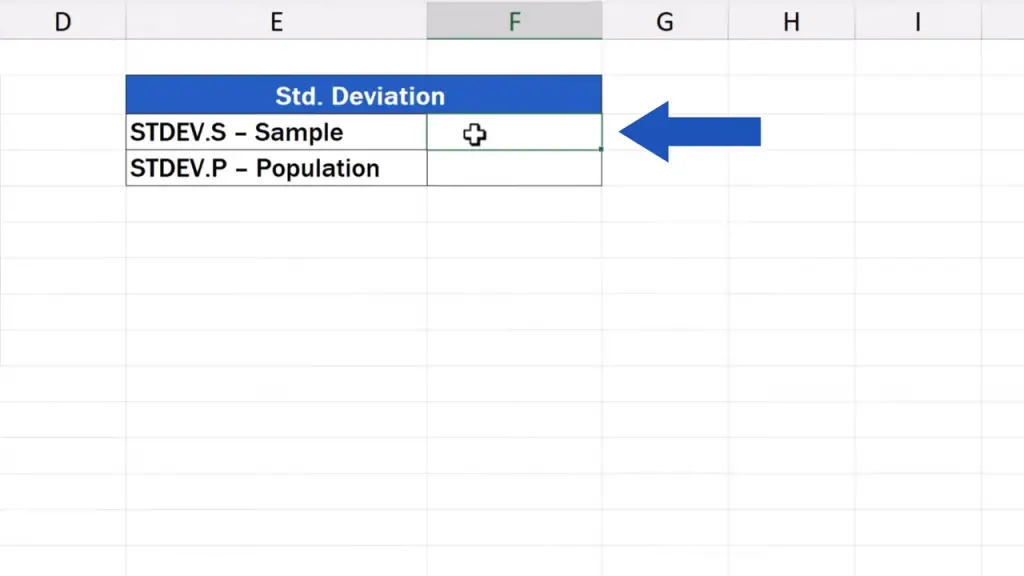The image size is (1024, 576).
Task: Select column D cell left of STDEV.P – Population
Action: [x=62, y=168]
